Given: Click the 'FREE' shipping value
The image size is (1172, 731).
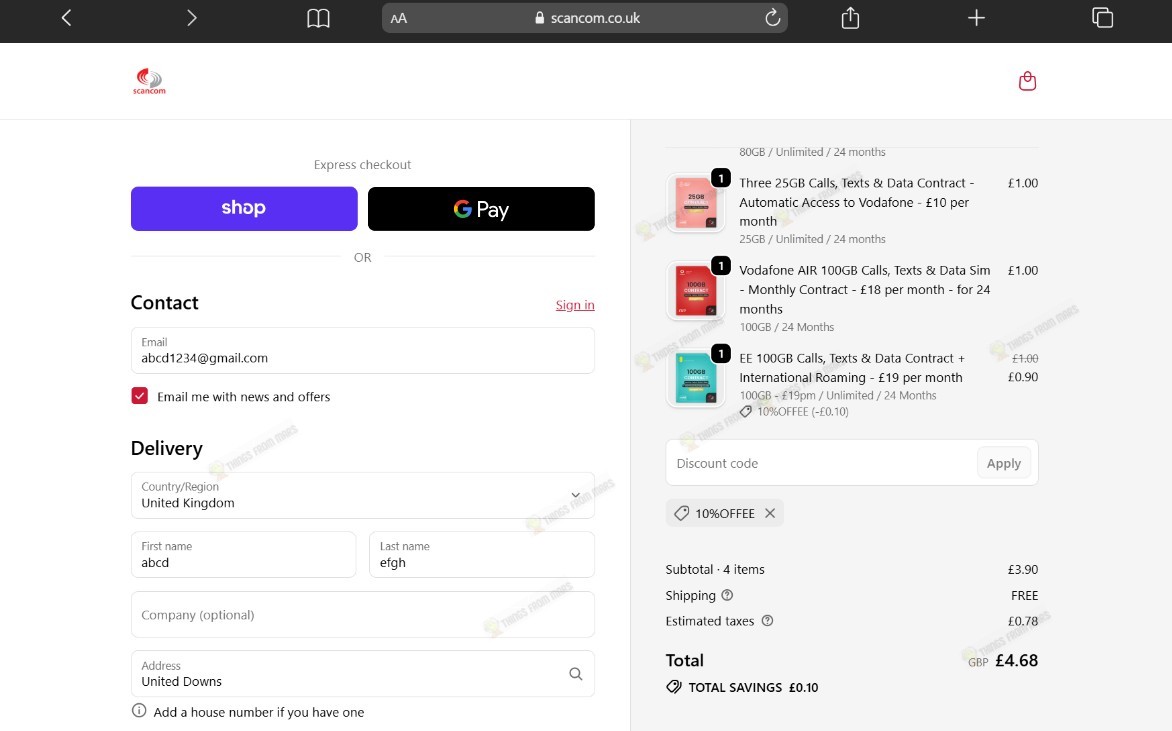Looking at the screenshot, I should 1025,596.
